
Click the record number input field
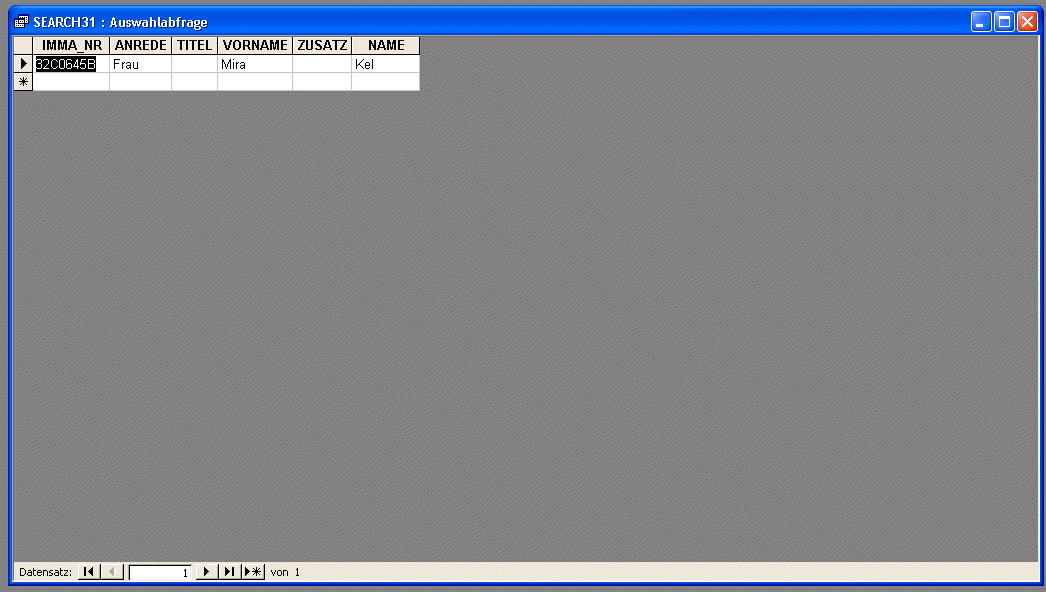(160, 573)
